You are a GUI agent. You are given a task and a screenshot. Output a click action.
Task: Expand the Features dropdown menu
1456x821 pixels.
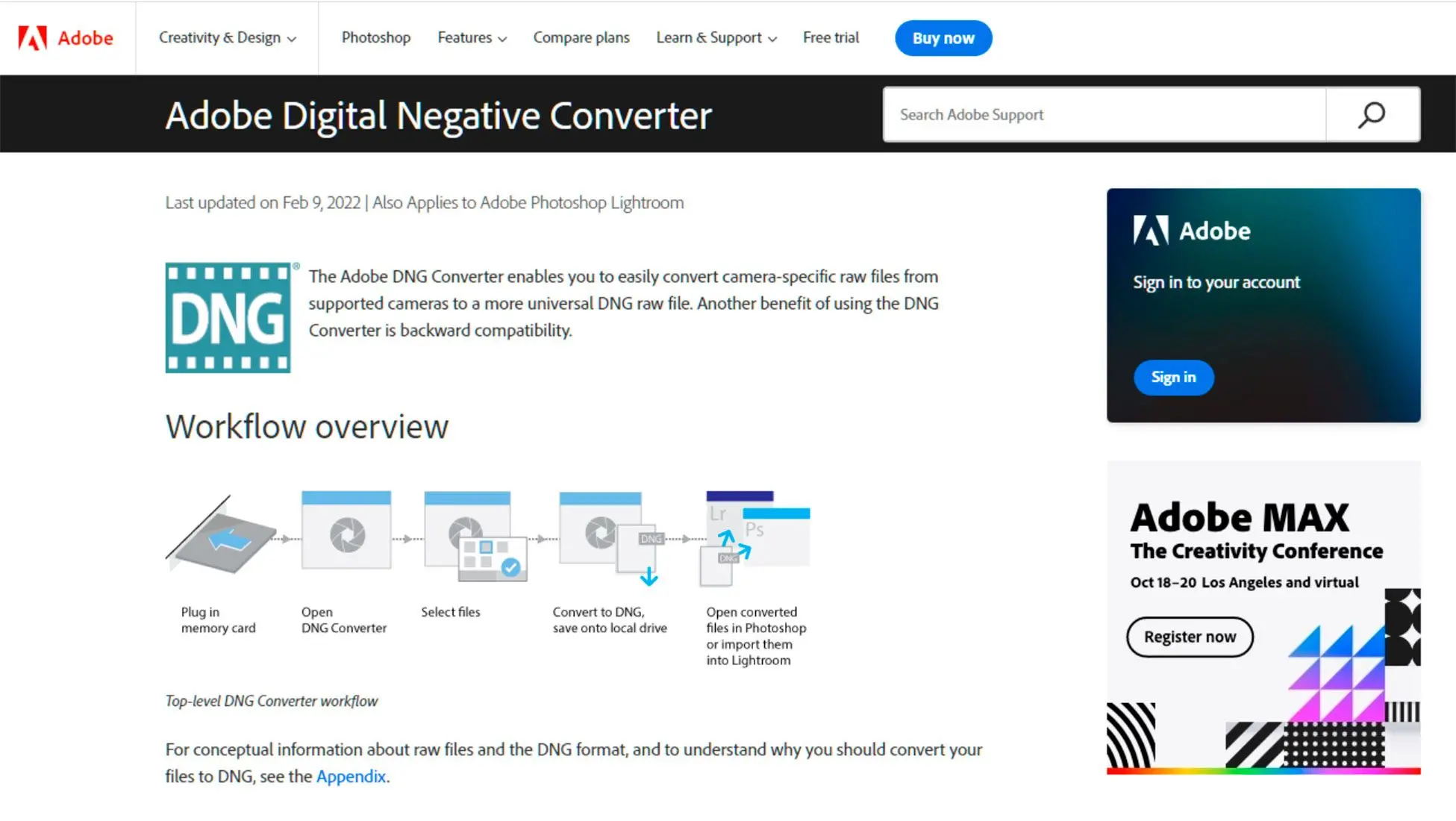(472, 38)
